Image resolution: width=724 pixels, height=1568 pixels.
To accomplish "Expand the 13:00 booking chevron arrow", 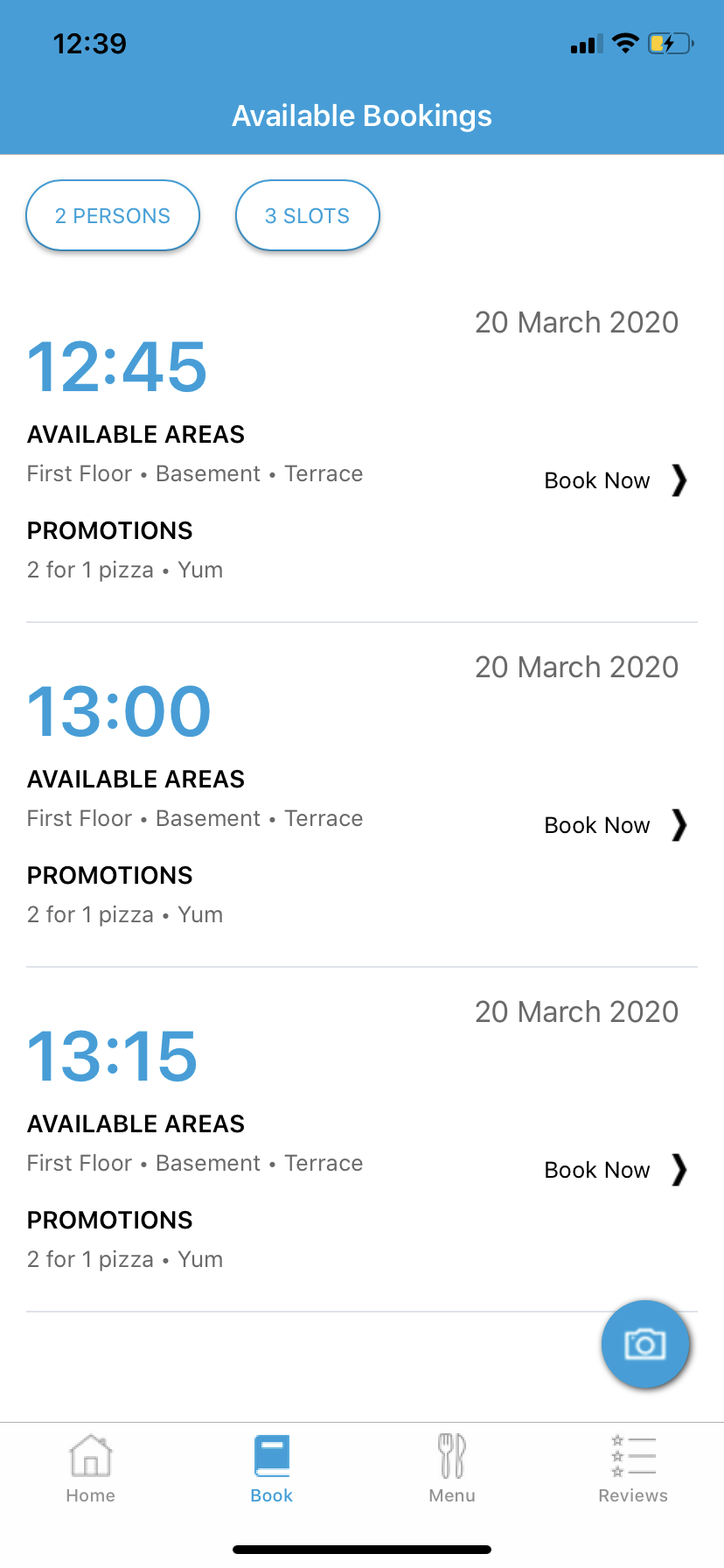I will click(679, 825).
